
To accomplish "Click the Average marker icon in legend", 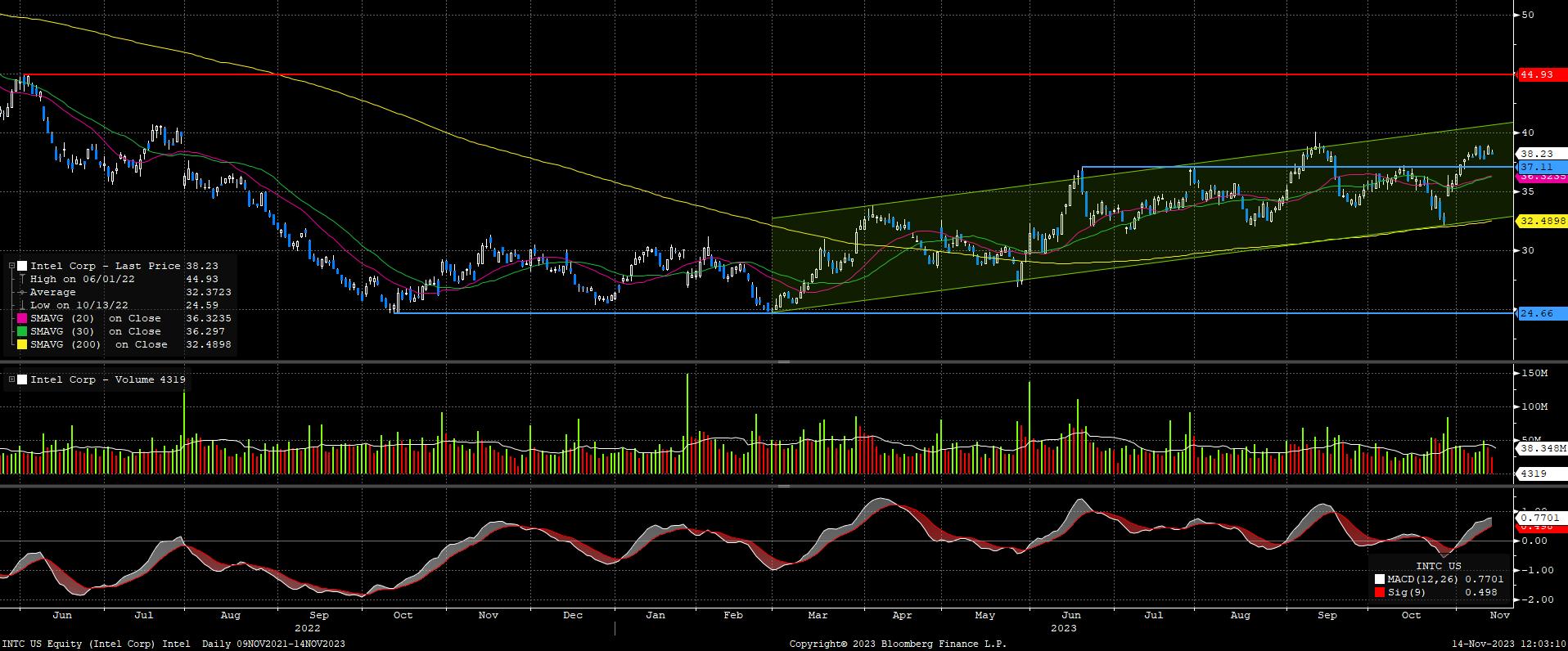I will click(x=23, y=292).
